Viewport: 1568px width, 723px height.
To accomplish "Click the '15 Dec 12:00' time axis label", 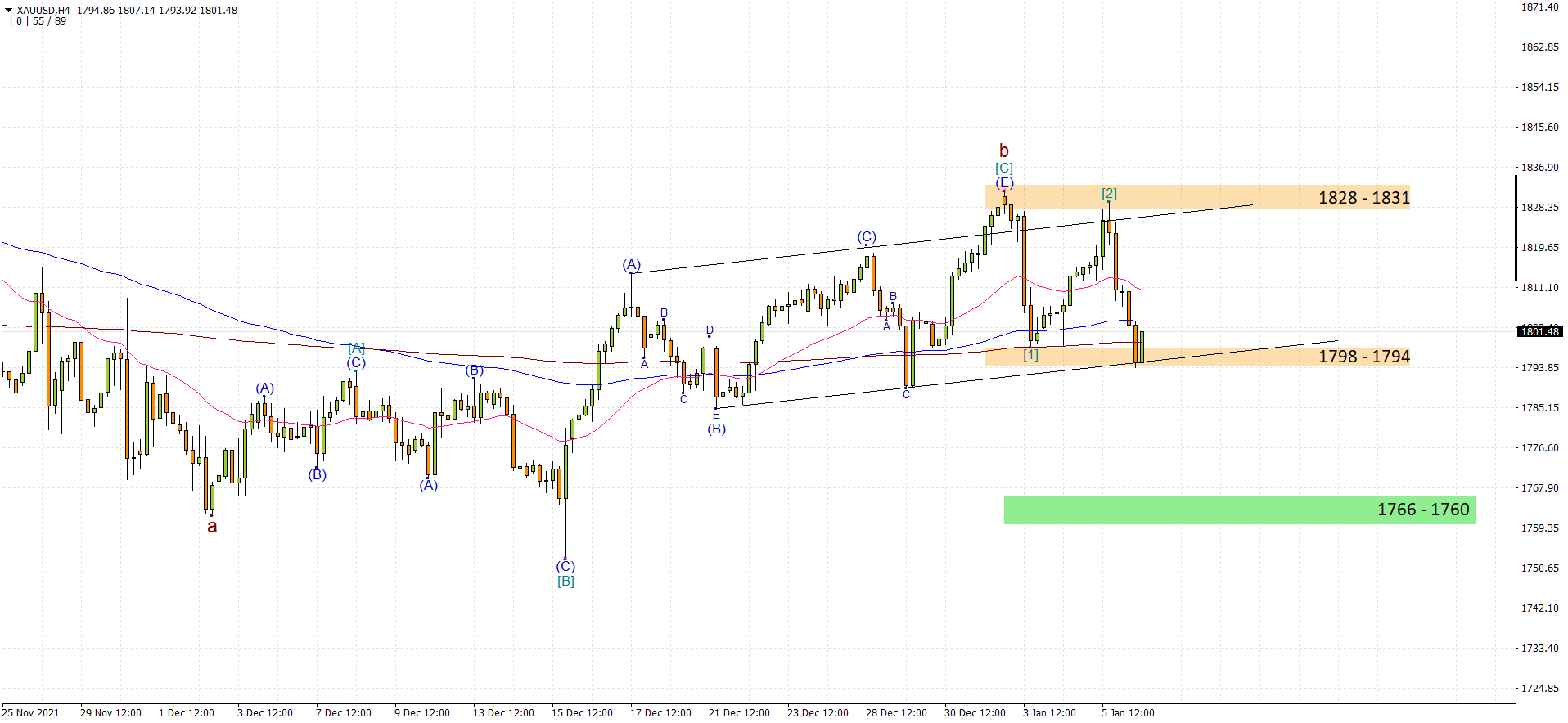I will point(582,713).
